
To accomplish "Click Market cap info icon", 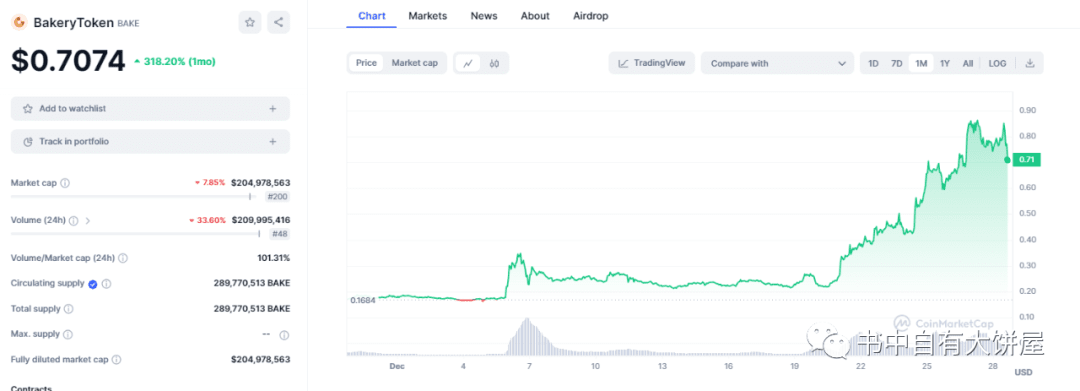I will coord(65,183).
